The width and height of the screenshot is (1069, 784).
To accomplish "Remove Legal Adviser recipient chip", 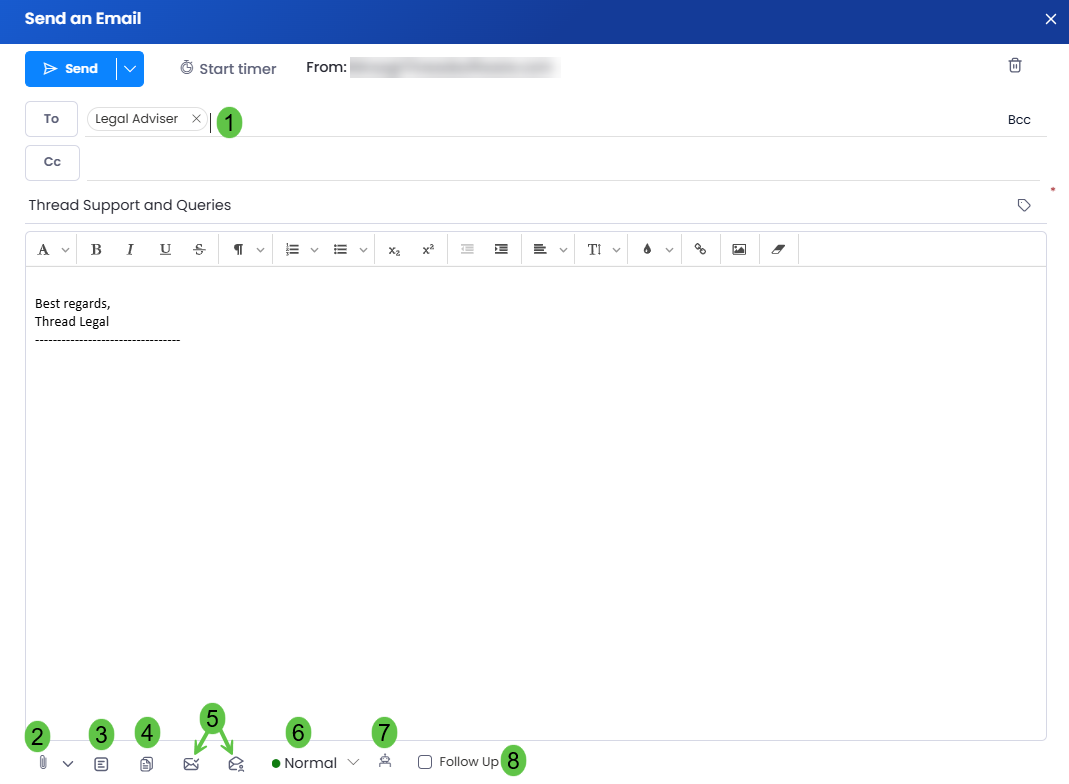I will click(196, 119).
